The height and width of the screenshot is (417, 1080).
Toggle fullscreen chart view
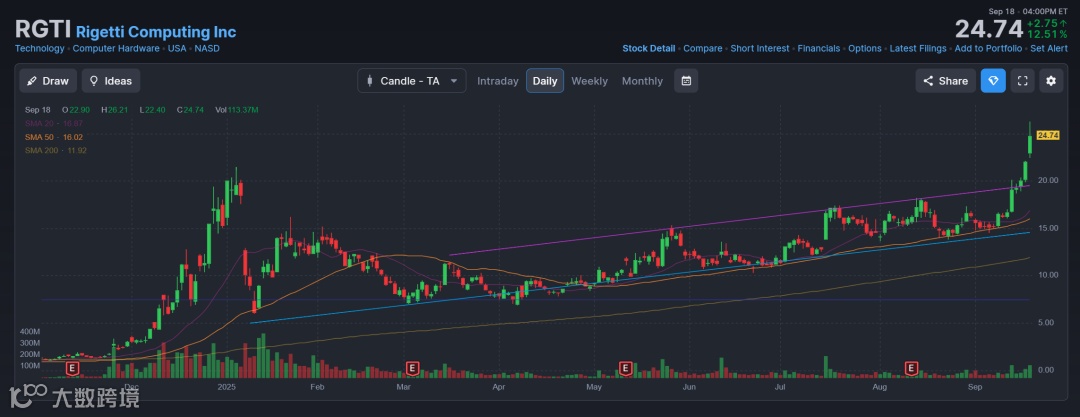[1023, 81]
